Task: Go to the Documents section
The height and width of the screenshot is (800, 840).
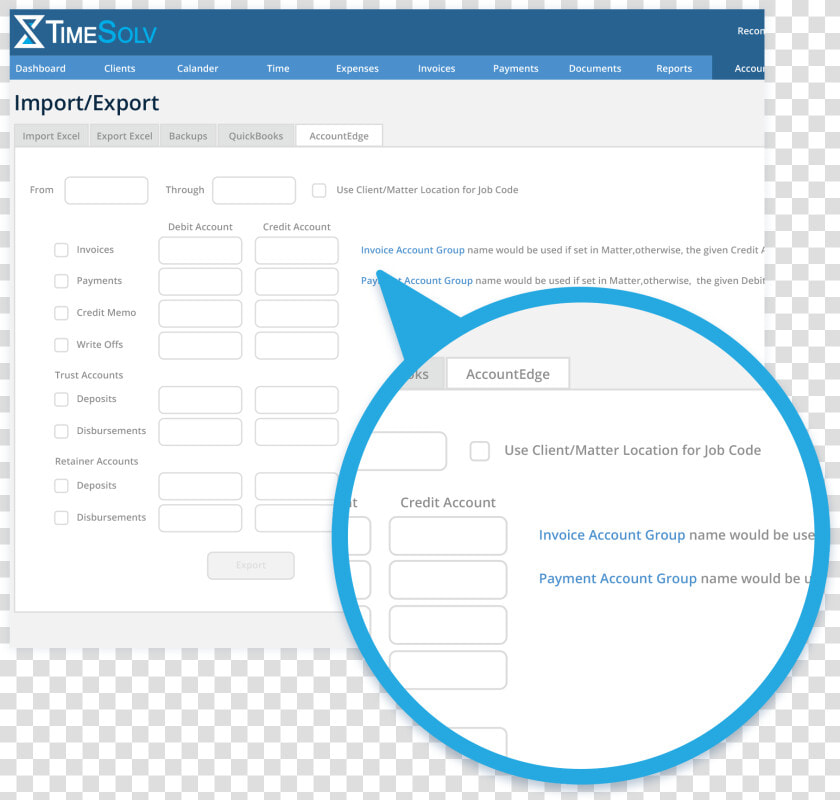Action: coord(595,69)
